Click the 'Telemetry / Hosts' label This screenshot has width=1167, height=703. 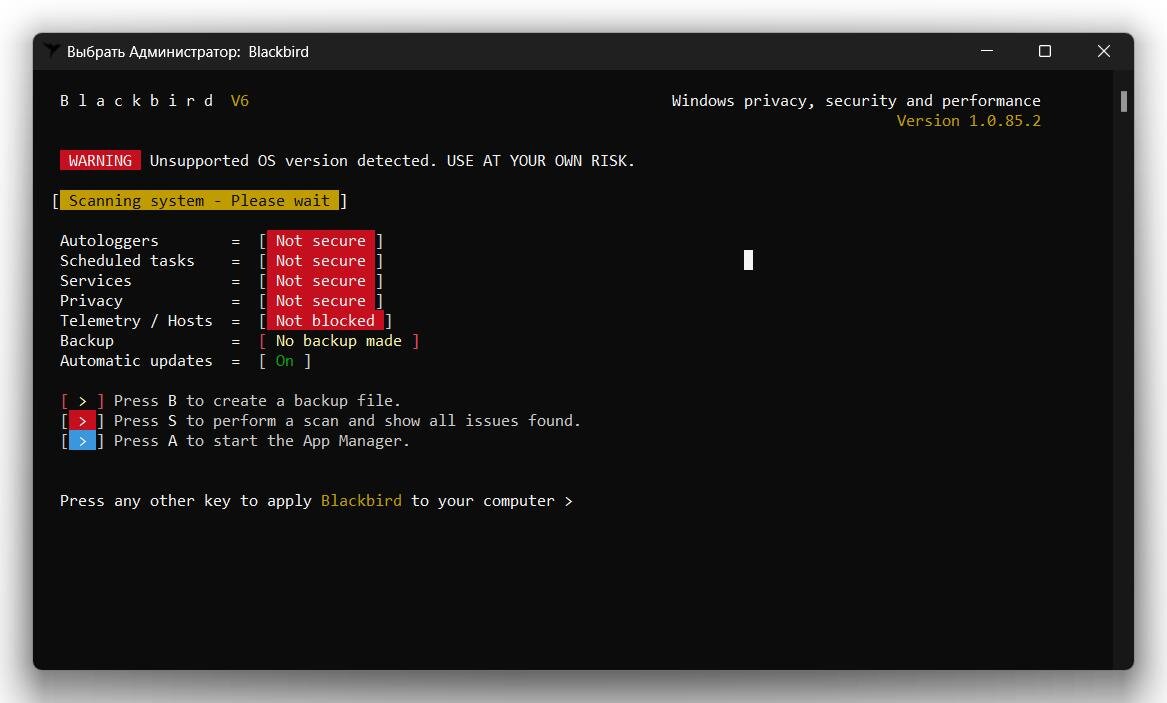click(x=136, y=321)
